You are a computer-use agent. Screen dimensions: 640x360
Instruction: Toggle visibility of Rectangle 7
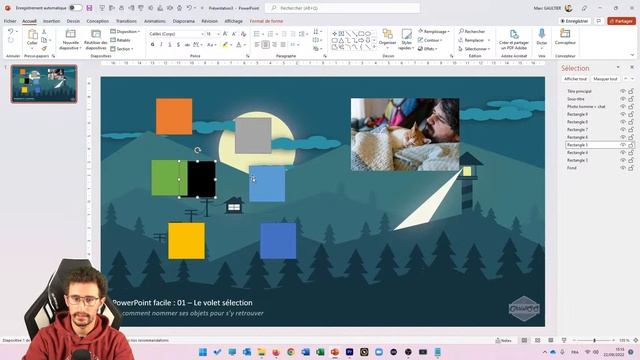tap(622, 129)
